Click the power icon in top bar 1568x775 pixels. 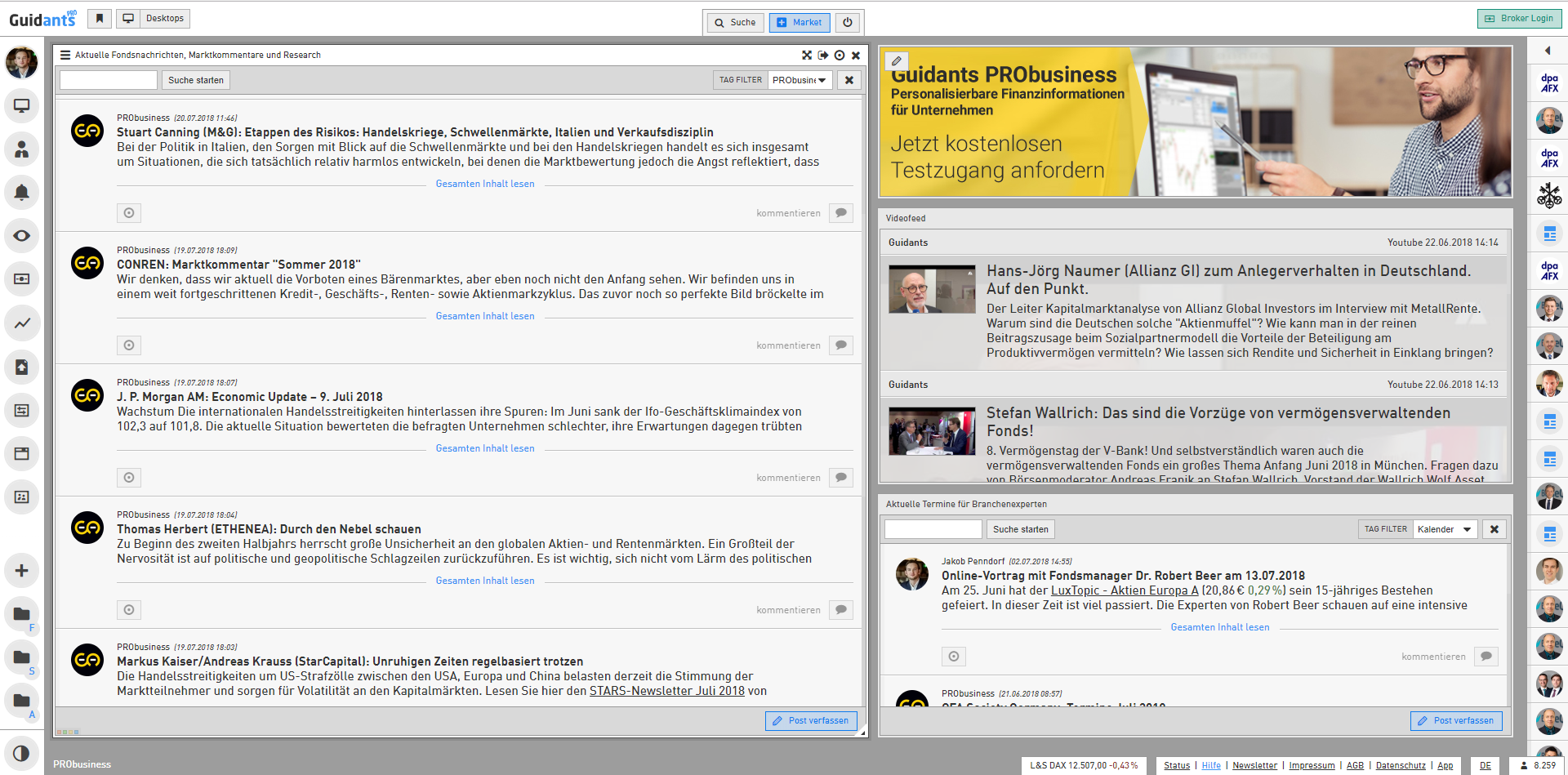pos(847,22)
